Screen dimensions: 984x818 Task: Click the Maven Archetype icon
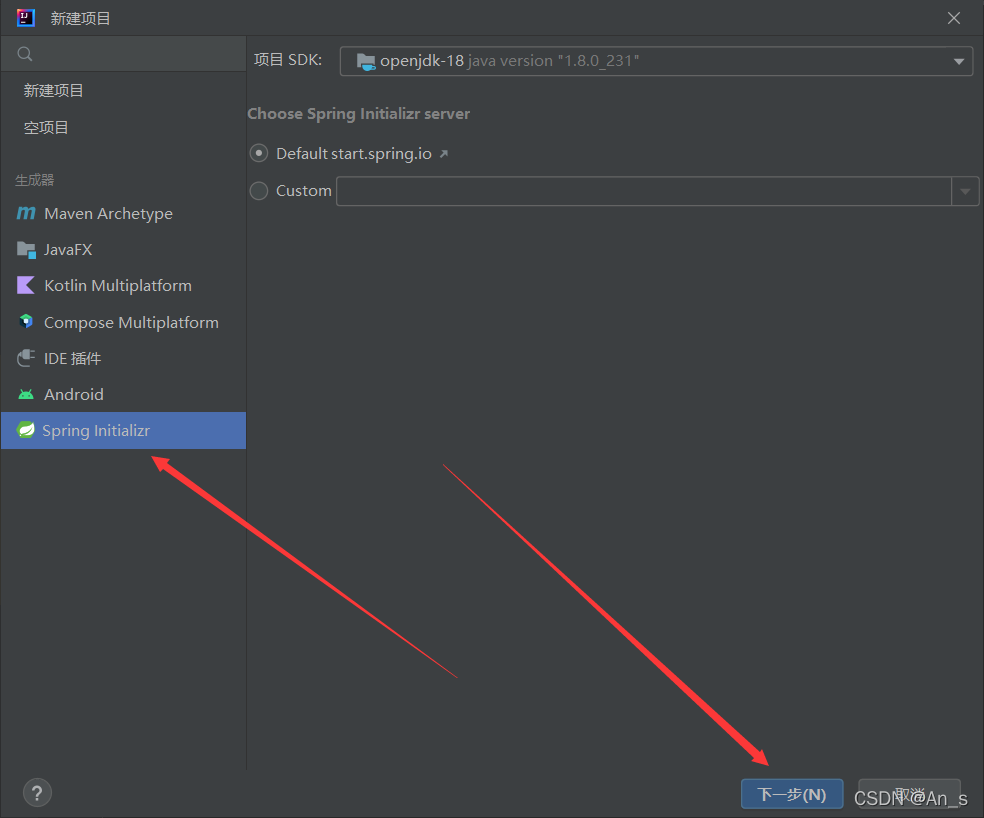click(26, 213)
